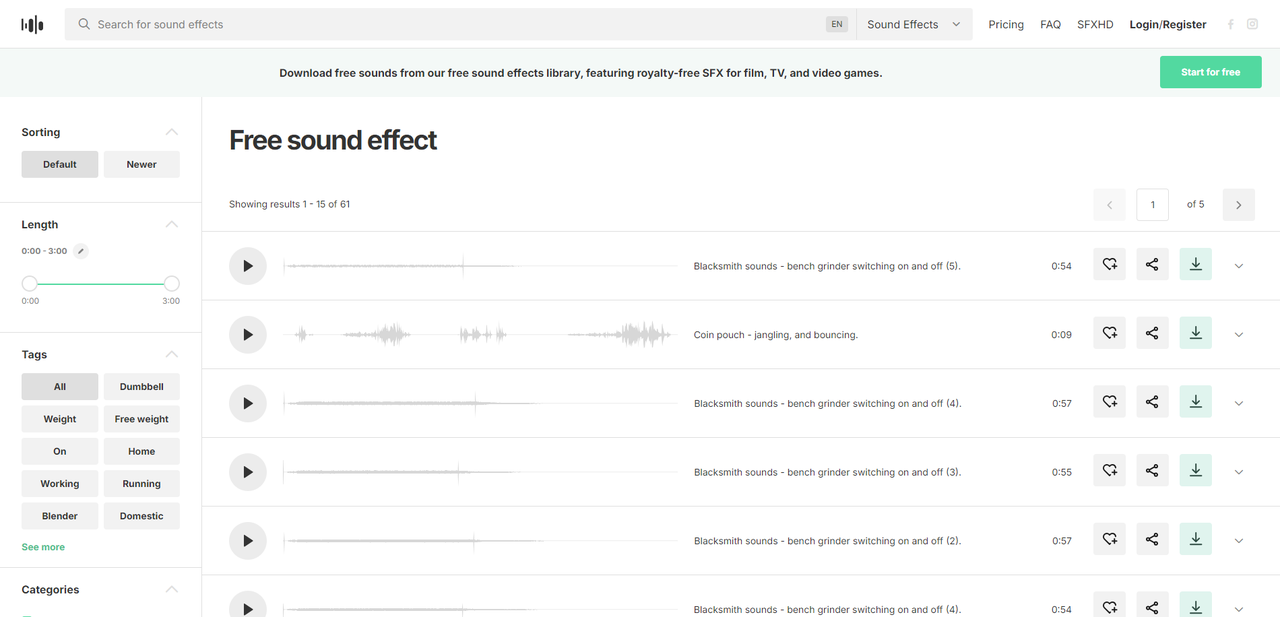Download the 0:57 bench grinder (4) sound
This screenshot has height=617, width=1280.
click(1195, 402)
